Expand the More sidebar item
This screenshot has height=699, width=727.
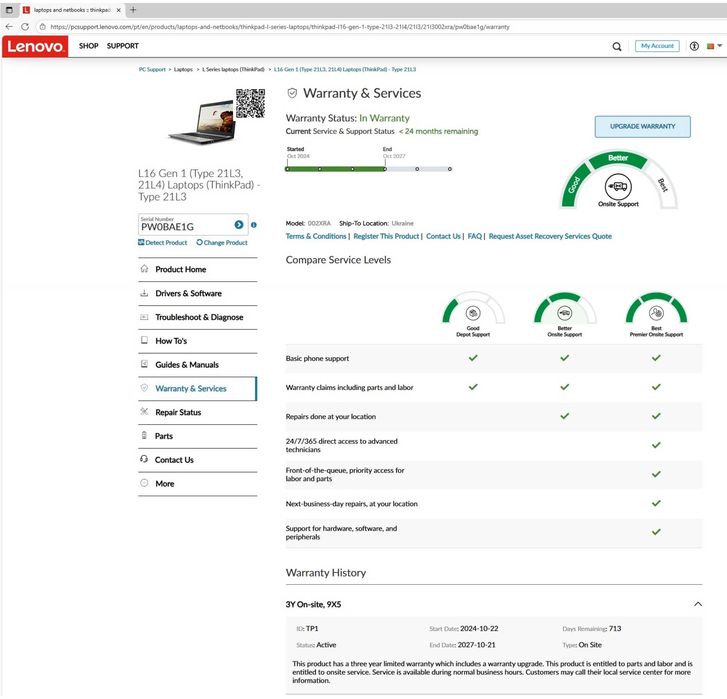198,483
